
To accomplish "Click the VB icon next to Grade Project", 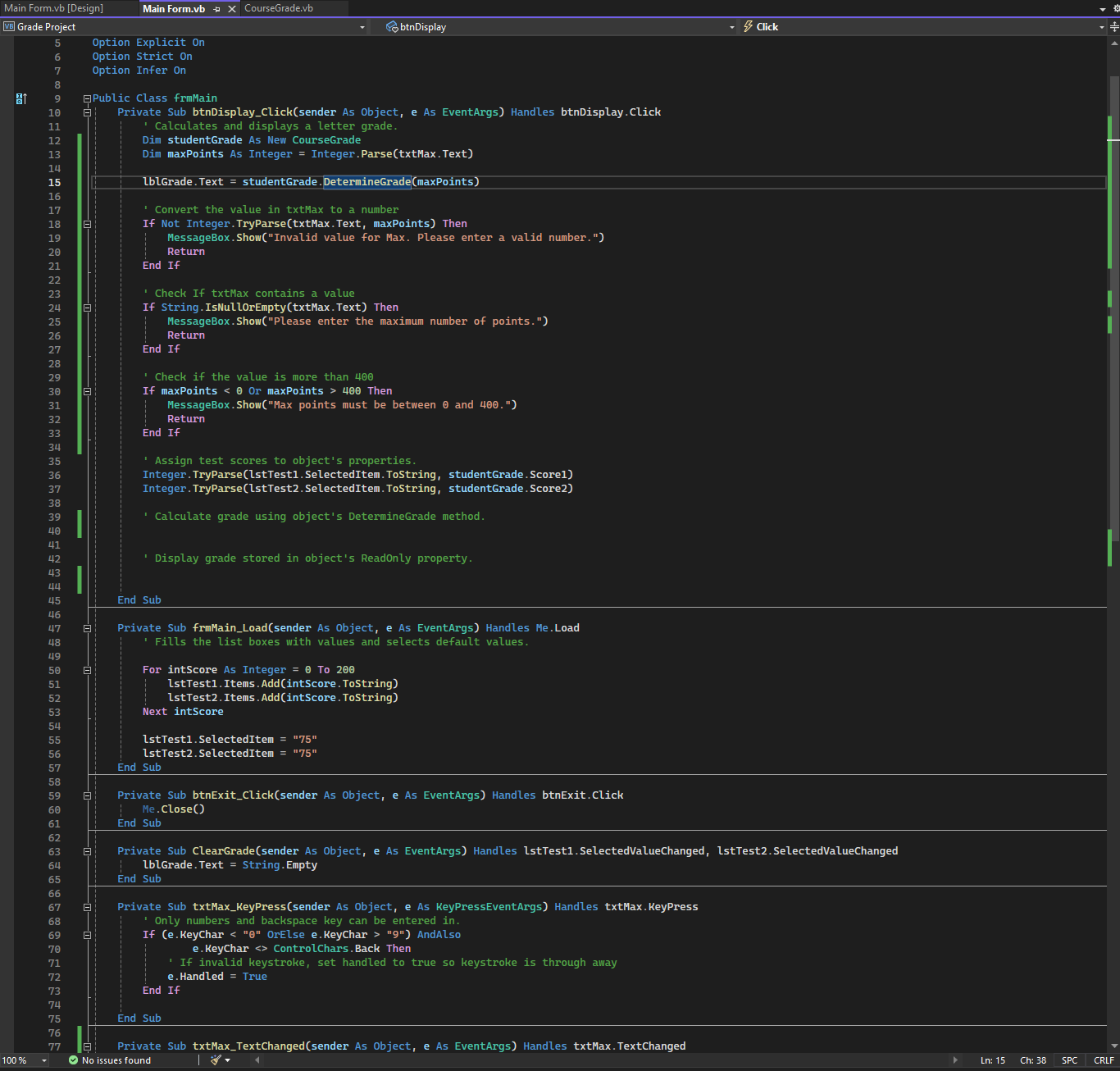I will pos(9,27).
